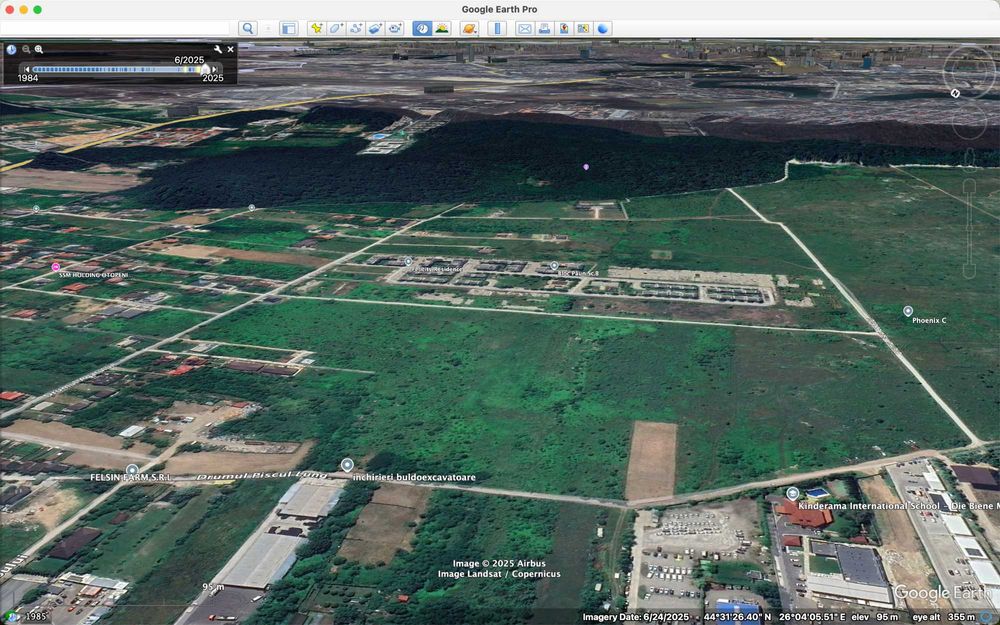Toggle historical imagery clock icon
This screenshot has height=625, width=1000.
[x=422, y=28]
